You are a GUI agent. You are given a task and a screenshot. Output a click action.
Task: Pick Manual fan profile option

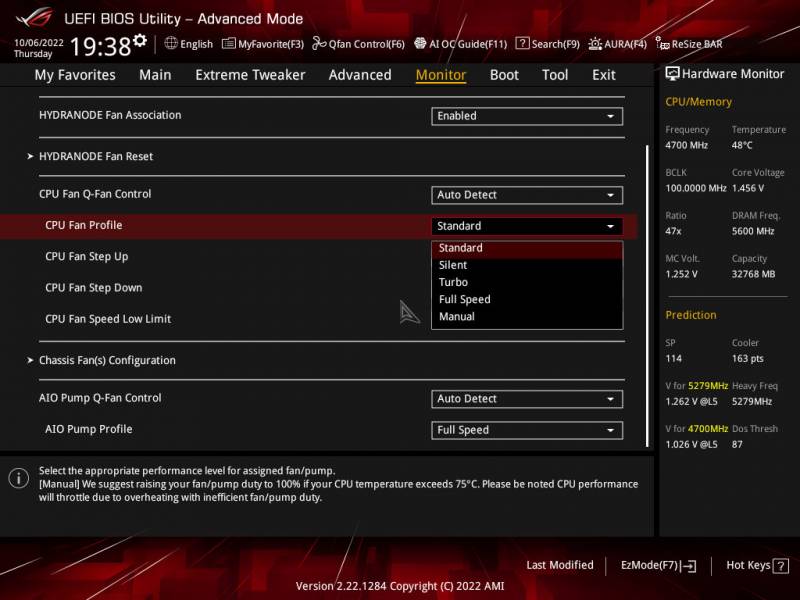pyautogui.click(x=527, y=317)
